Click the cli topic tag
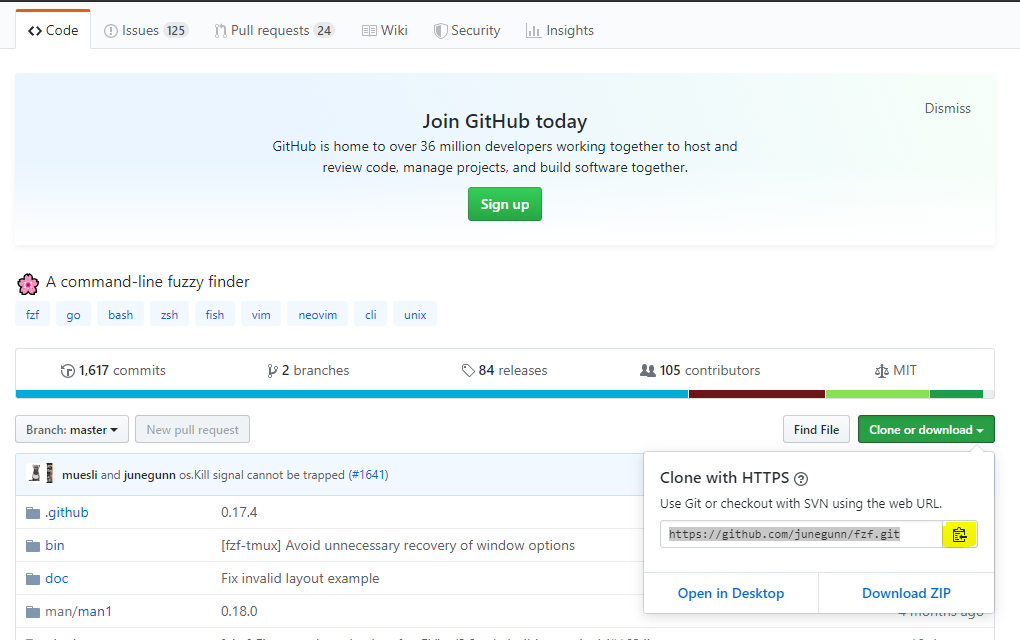Viewport: 1020px width, 640px height. (371, 314)
